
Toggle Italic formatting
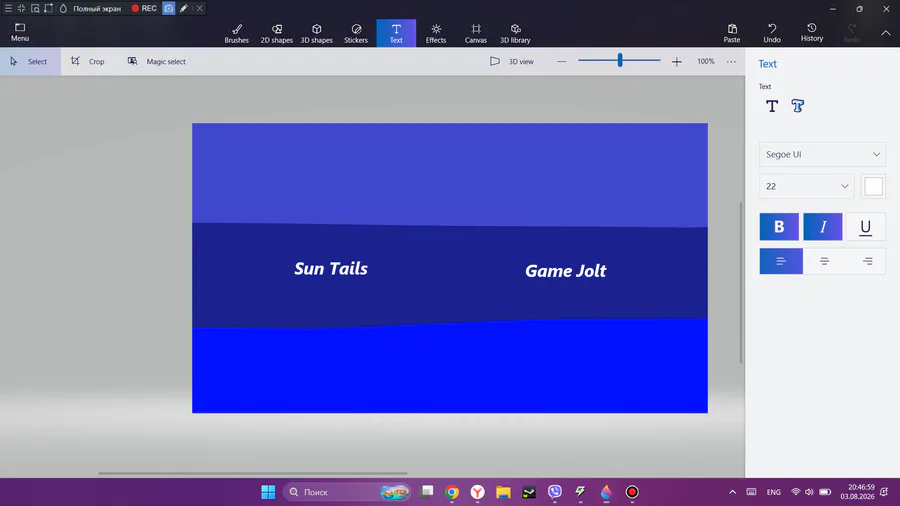pyautogui.click(x=823, y=227)
